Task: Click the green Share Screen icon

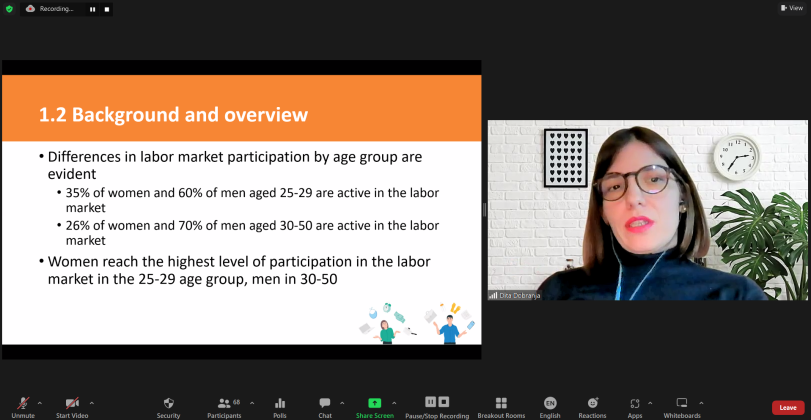Action: point(374,403)
